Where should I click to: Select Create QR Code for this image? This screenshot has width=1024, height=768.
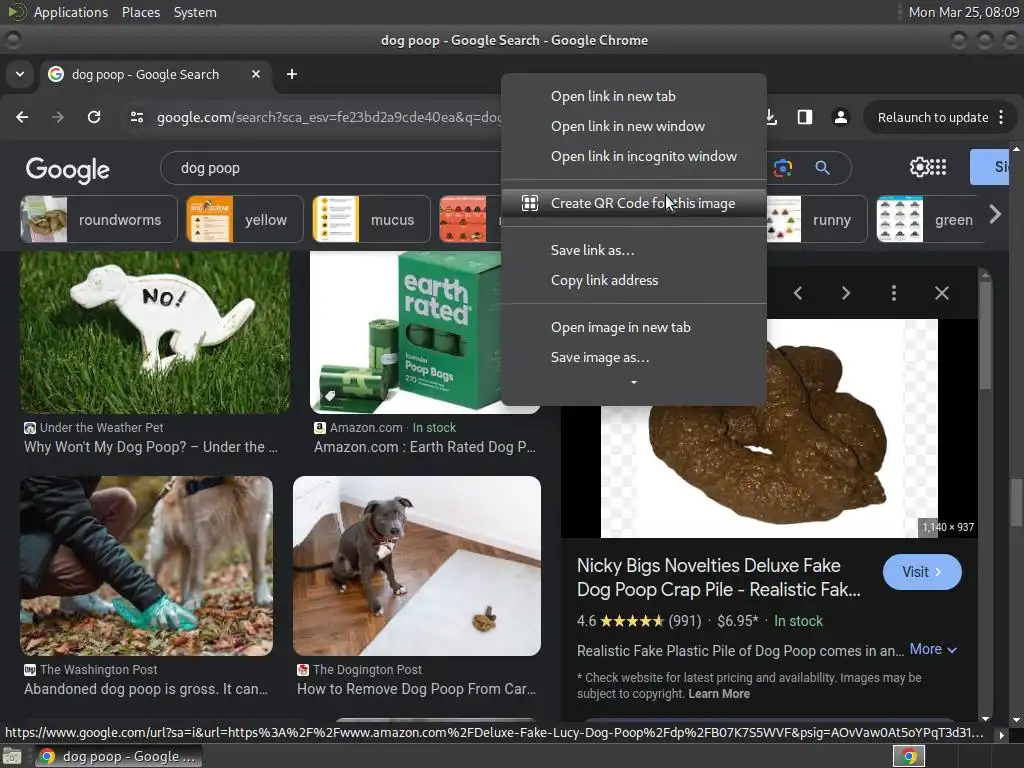633,203
